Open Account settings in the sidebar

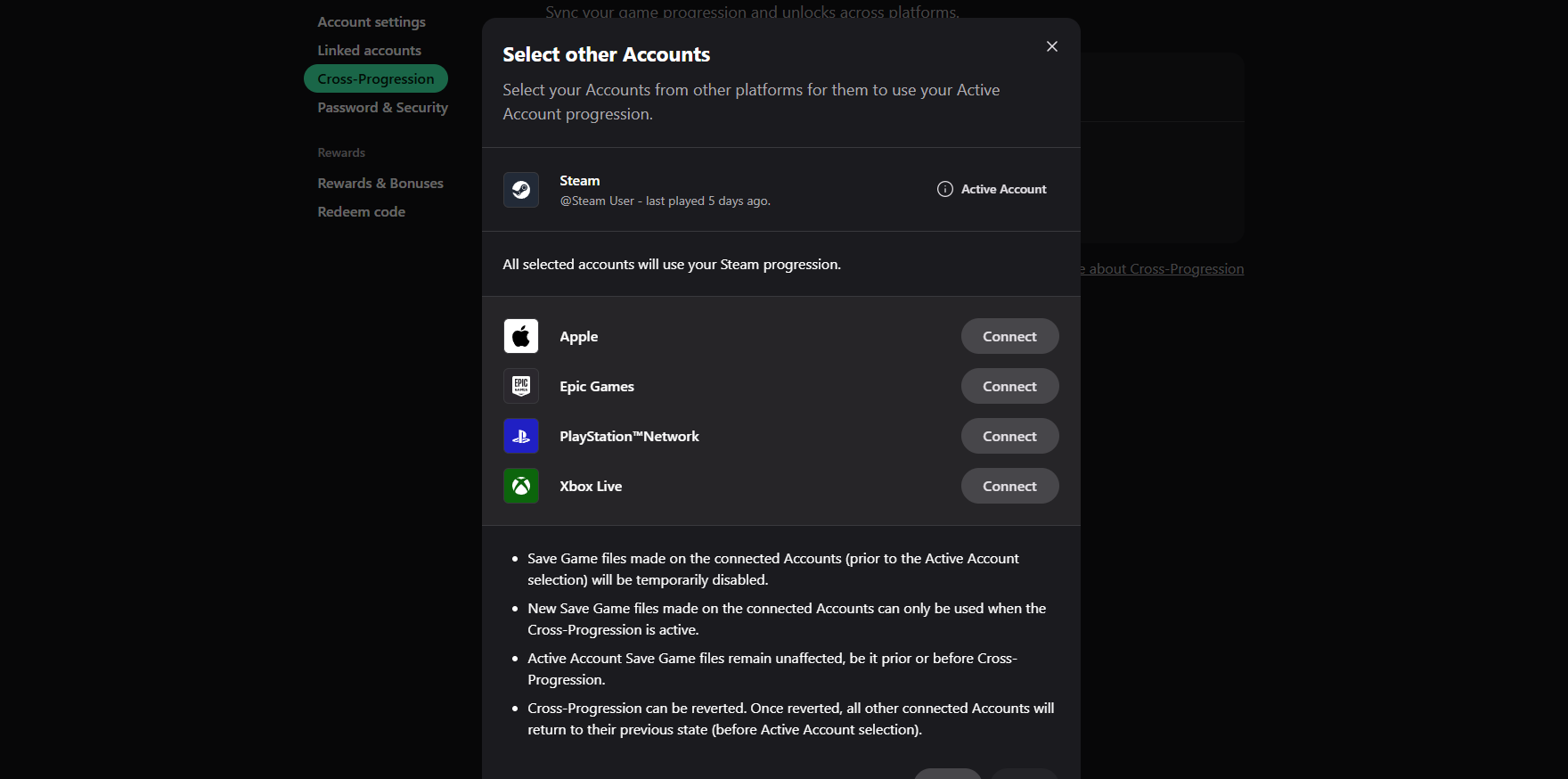click(372, 22)
